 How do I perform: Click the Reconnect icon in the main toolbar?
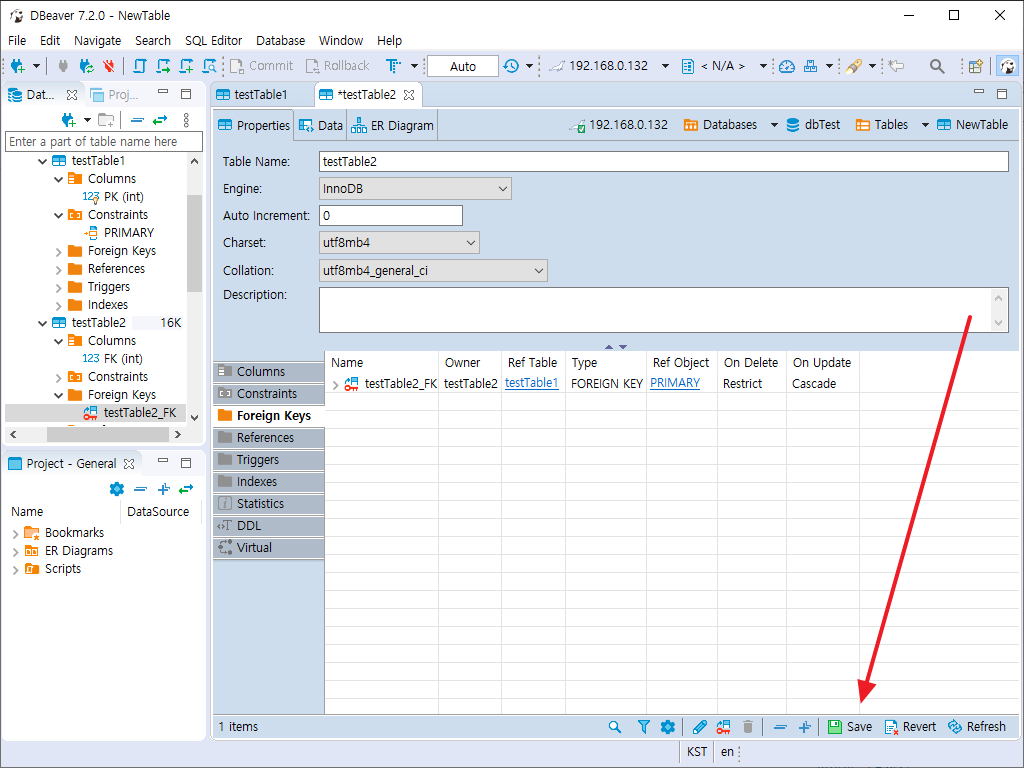[86, 66]
